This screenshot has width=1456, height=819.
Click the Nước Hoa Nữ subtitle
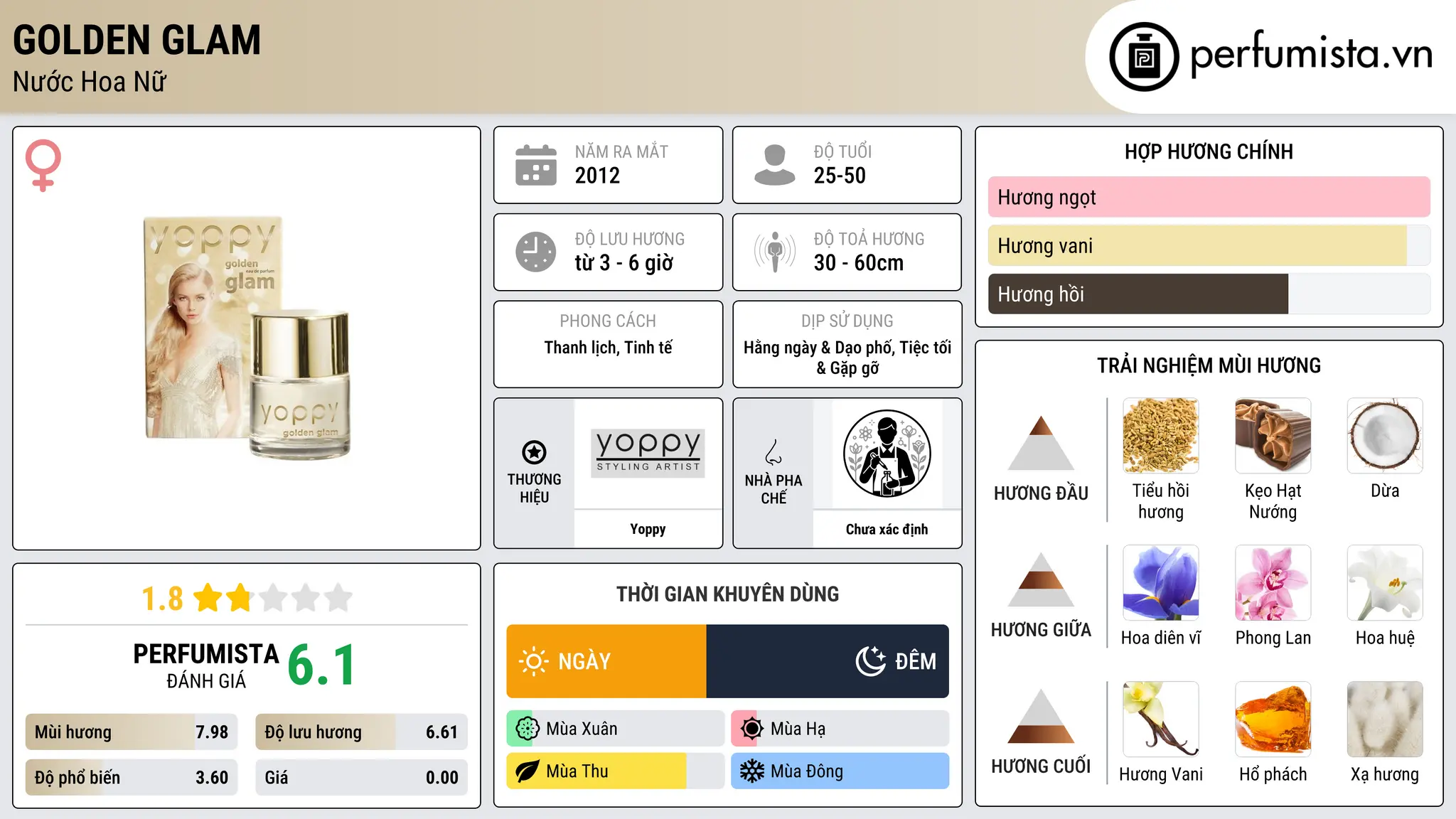[x=90, y=82]
